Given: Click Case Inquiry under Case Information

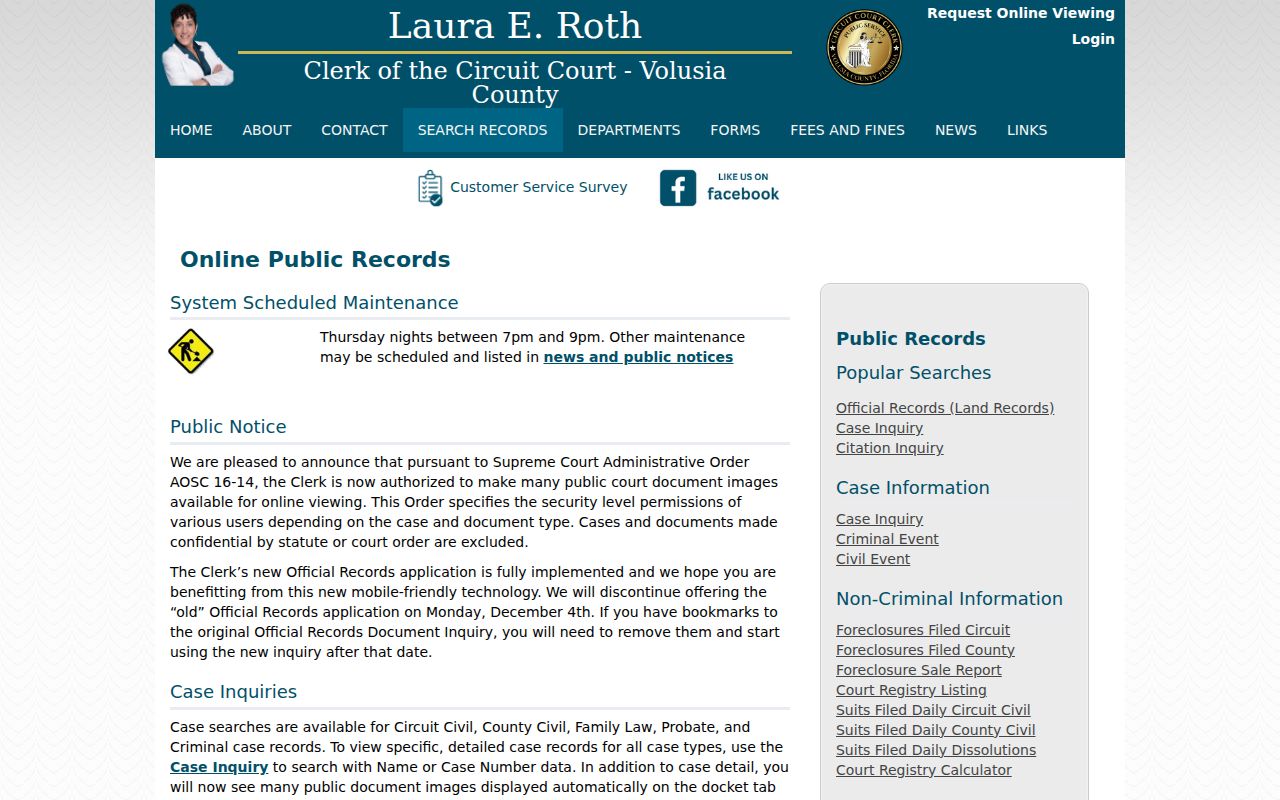Looking at the screenshot, I should coord(880,519).
